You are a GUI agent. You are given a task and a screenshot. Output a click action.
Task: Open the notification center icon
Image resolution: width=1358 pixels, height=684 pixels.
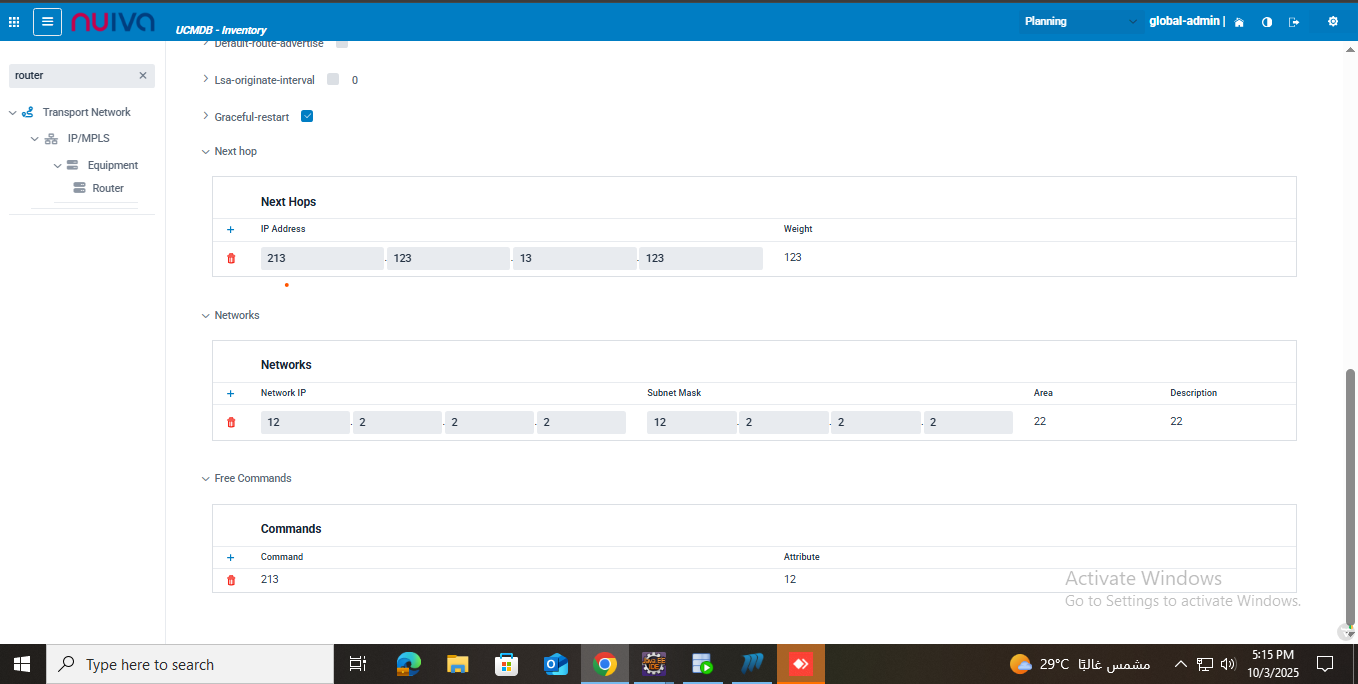point(1325,664)
